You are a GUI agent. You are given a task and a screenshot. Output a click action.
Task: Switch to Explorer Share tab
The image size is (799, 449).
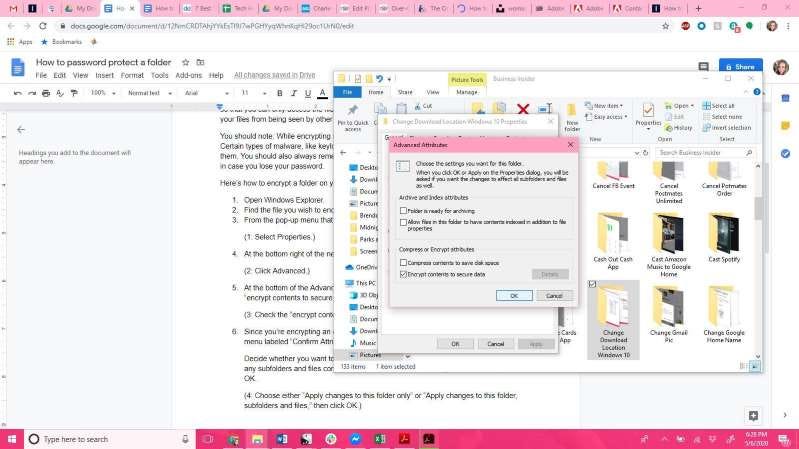click(x=405, y=92)
